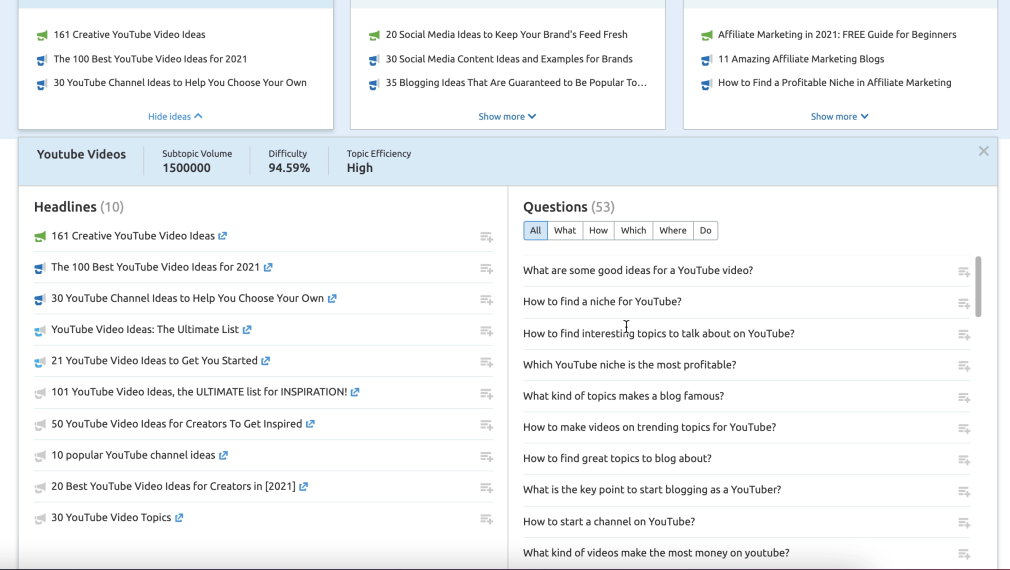Open external link for '30 YouTube Video Topics'
This screenshot has width=1010, height=570.
tap(179, 518)
